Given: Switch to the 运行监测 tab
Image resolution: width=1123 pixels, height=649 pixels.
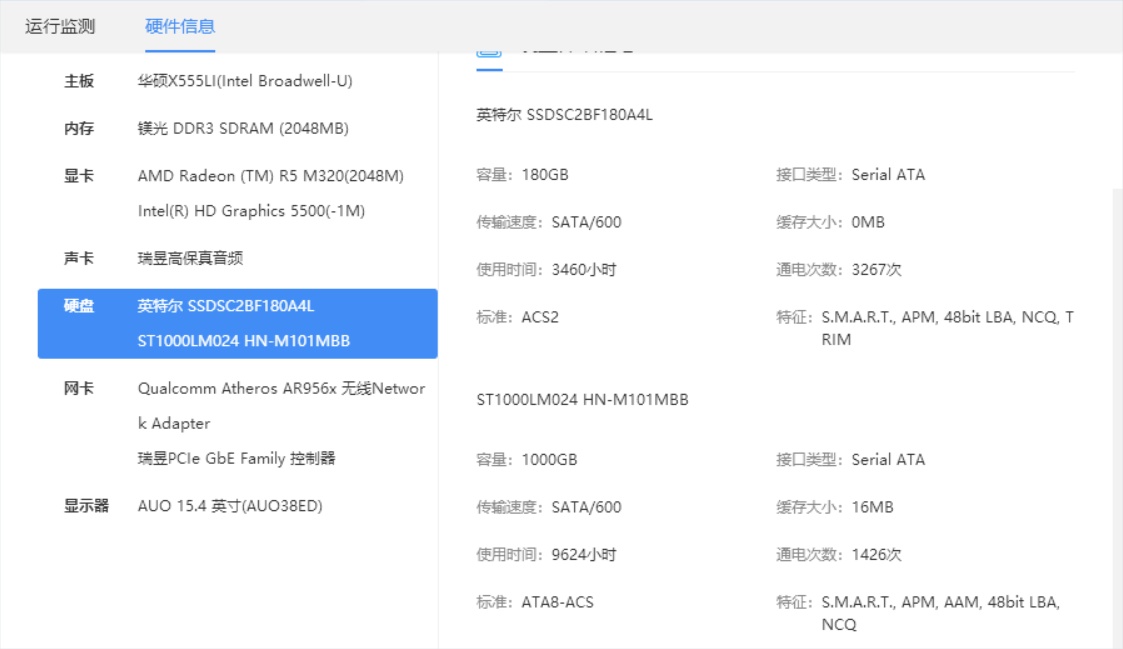Looking at the screenshot, I should (x=60, y=27).
